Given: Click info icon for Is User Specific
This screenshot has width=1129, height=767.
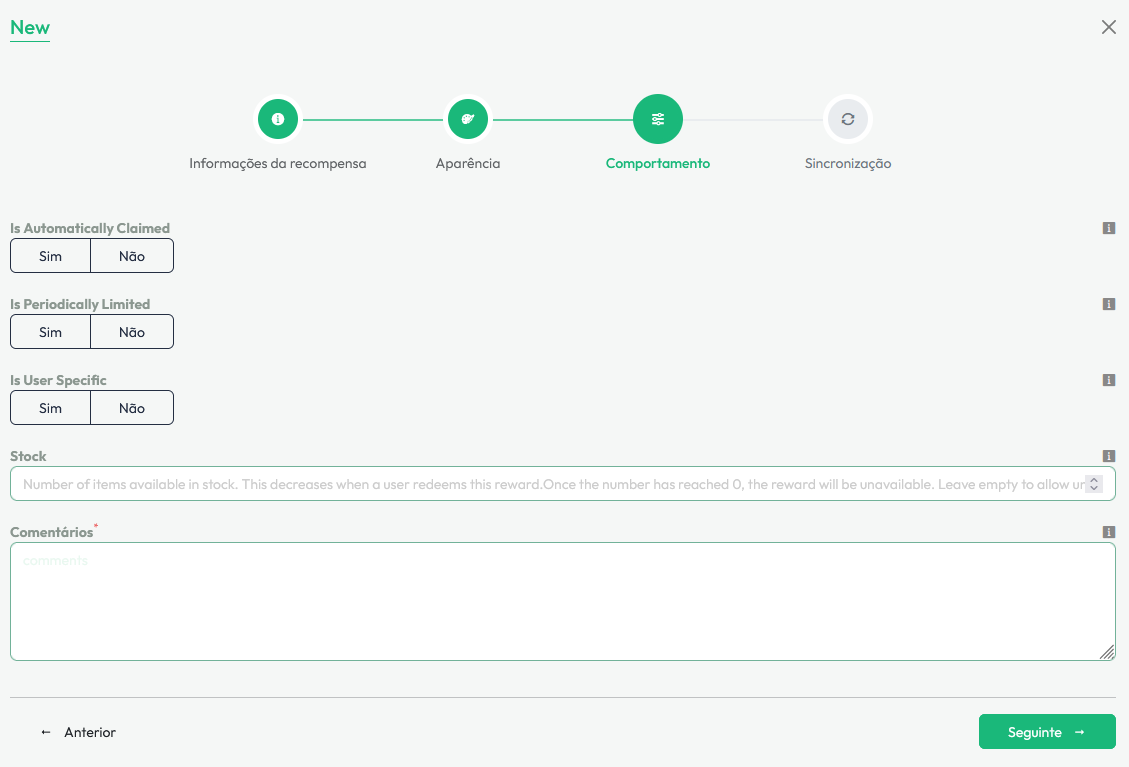Looking at the screenshot, I should (x=1108, y=380).
